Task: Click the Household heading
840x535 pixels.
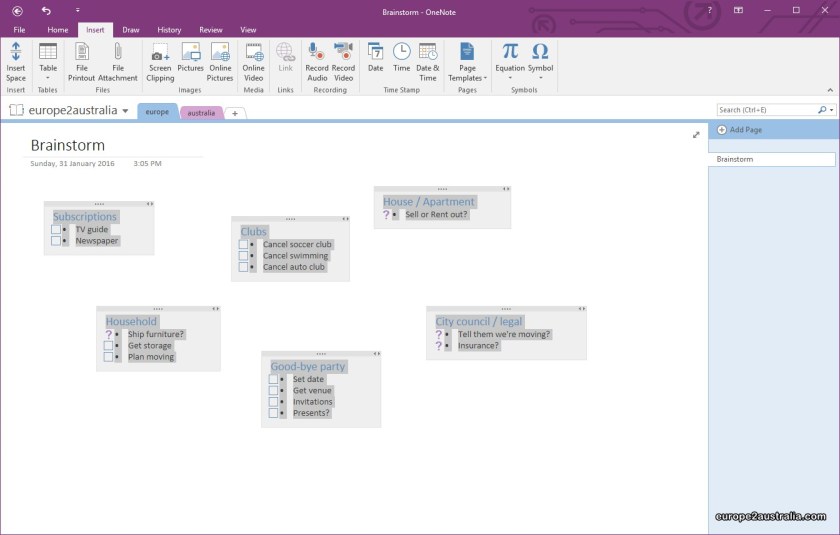Action: (x=131, y=322)
